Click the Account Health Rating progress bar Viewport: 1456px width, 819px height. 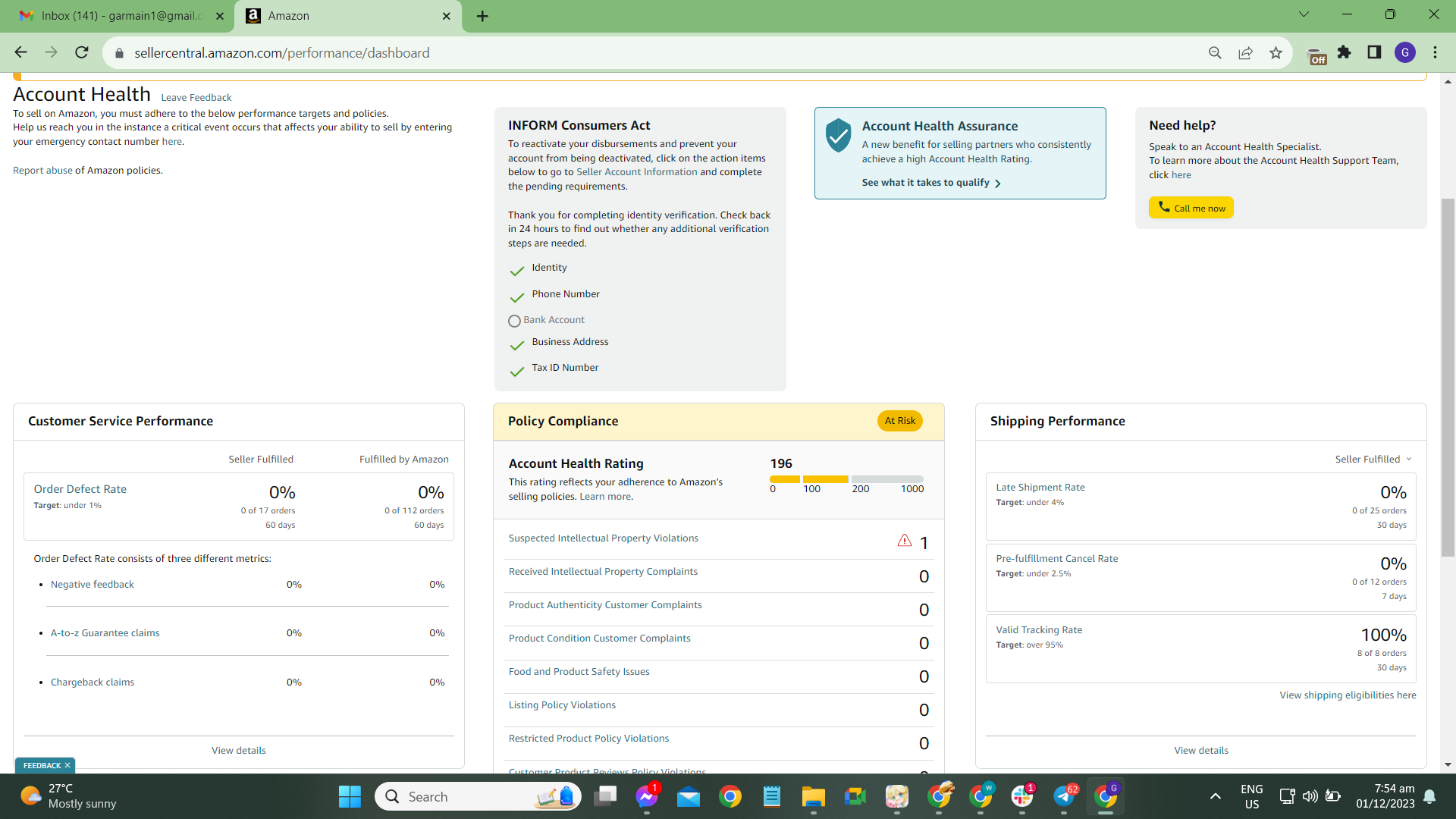coord(846,479)
